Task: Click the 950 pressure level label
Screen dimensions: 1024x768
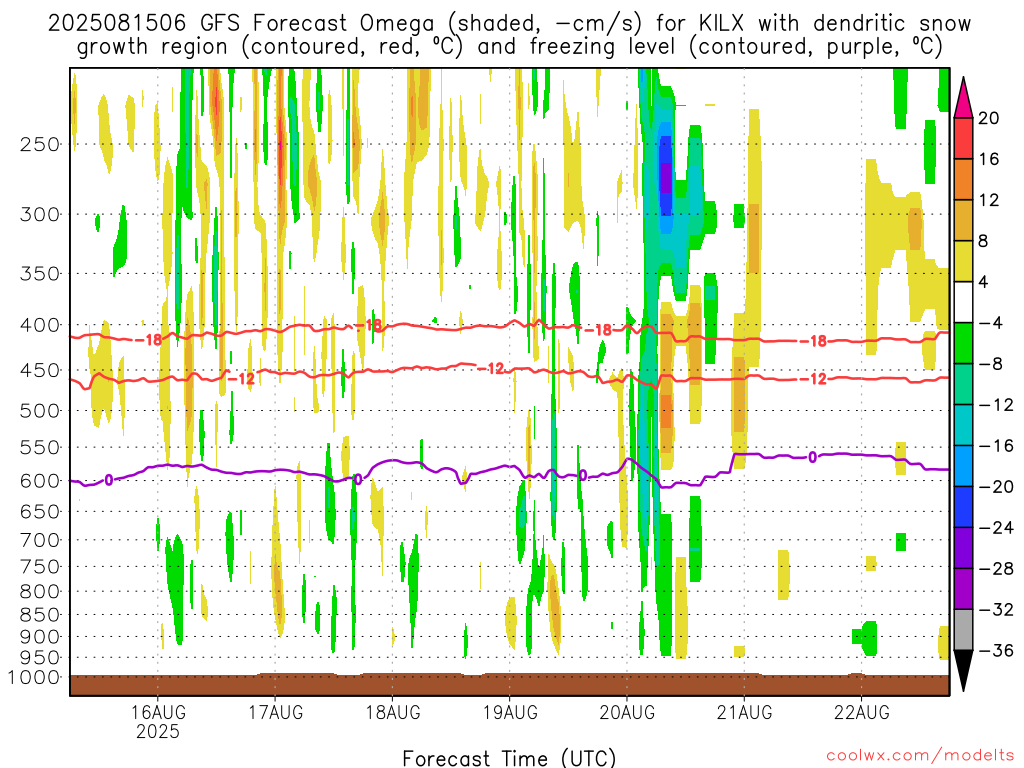Action: (40, 657)
